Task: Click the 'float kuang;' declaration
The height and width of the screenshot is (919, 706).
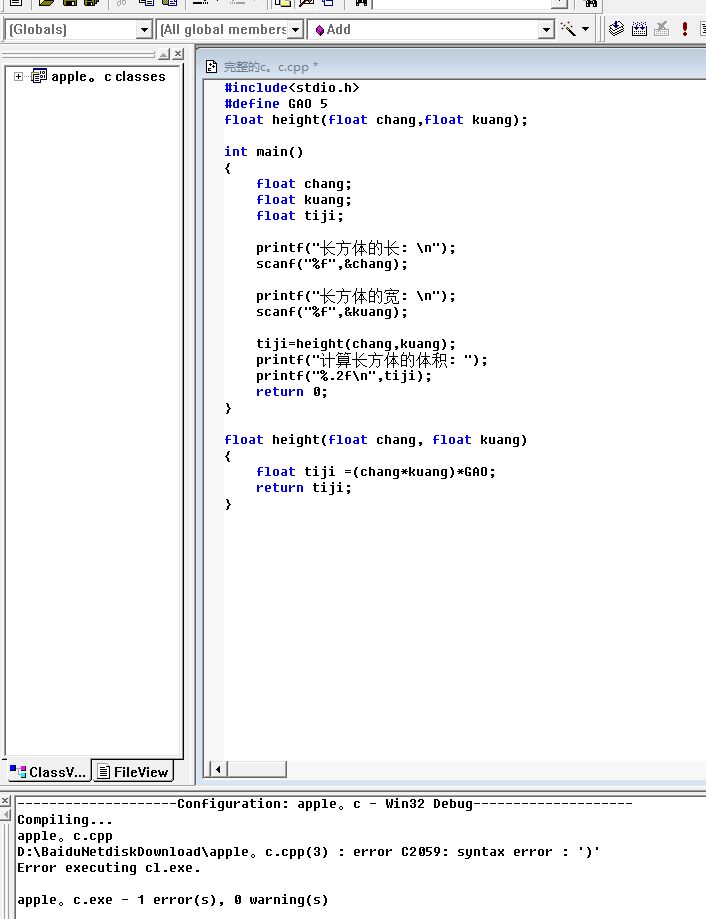Action: click(x=303, y=200)
